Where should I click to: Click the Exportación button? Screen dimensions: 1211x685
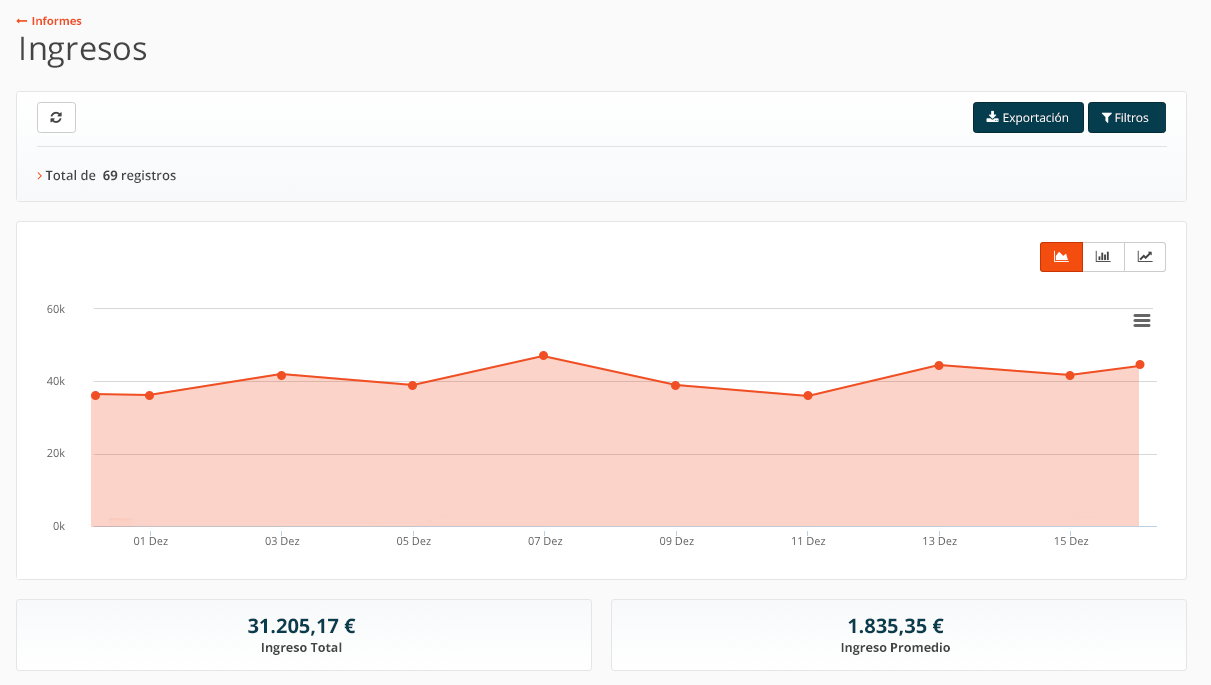(1027, 117)
